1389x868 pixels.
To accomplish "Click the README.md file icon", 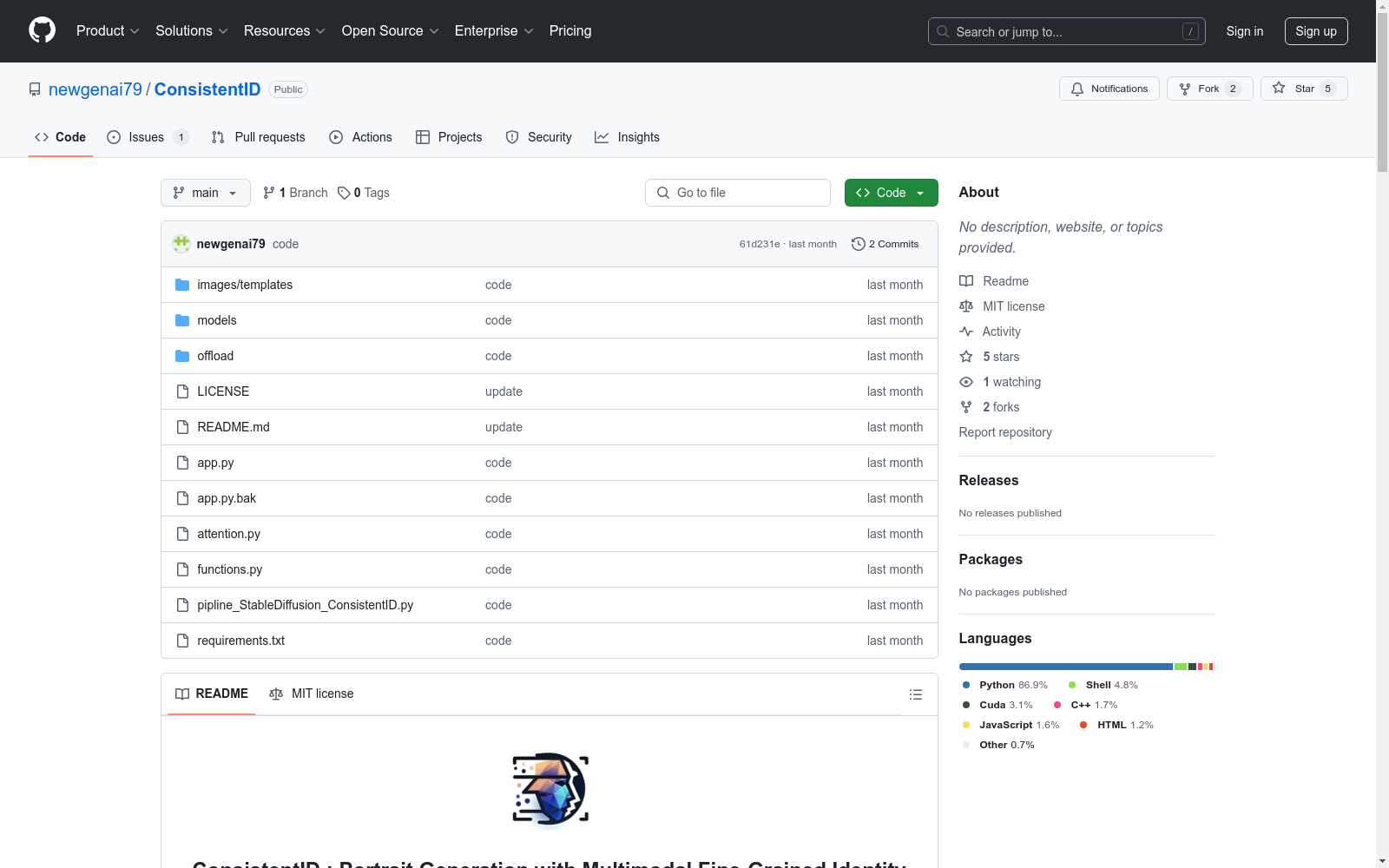I will pos(182,427).
